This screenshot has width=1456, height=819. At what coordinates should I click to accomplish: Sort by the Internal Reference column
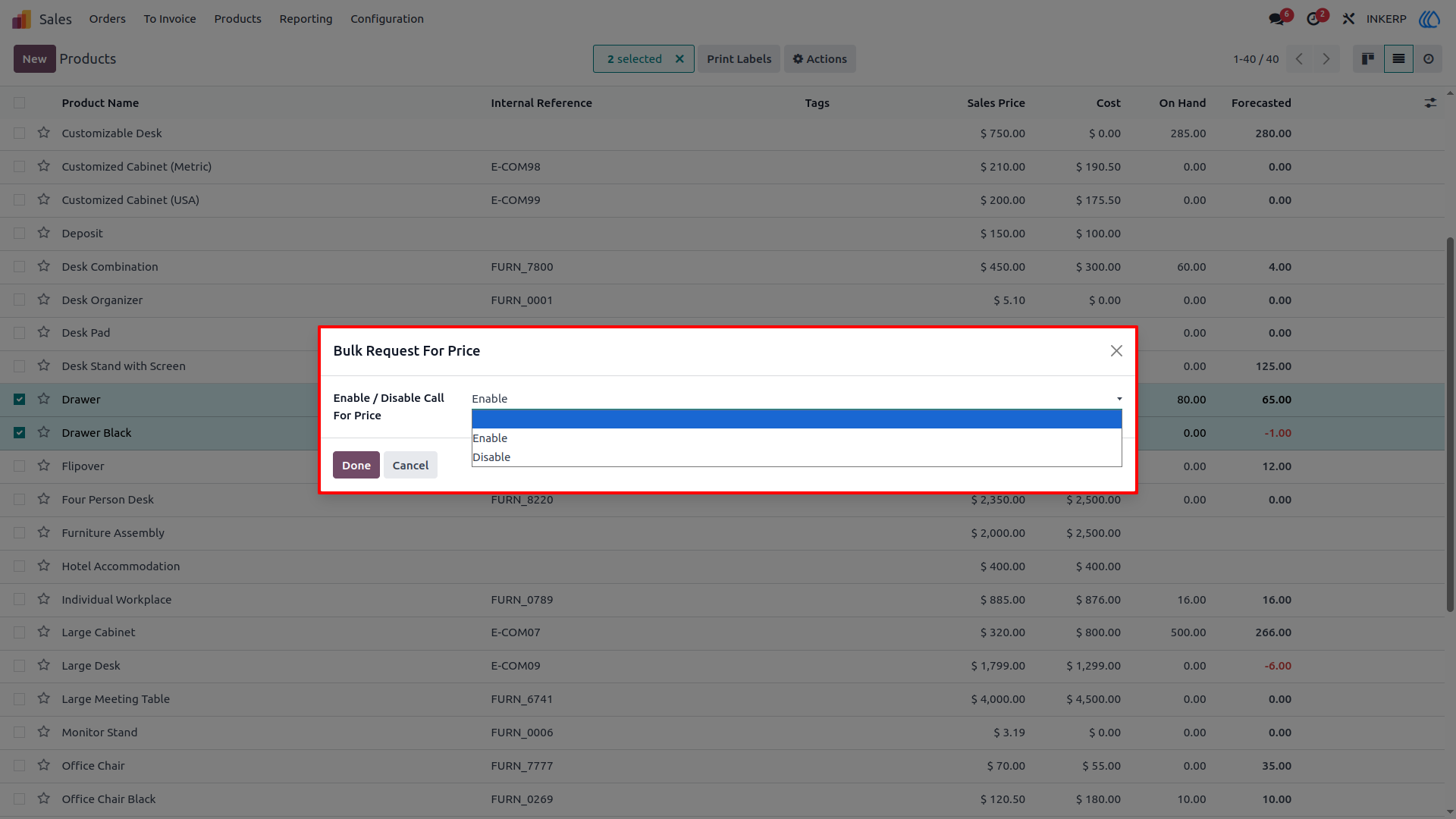541,103
